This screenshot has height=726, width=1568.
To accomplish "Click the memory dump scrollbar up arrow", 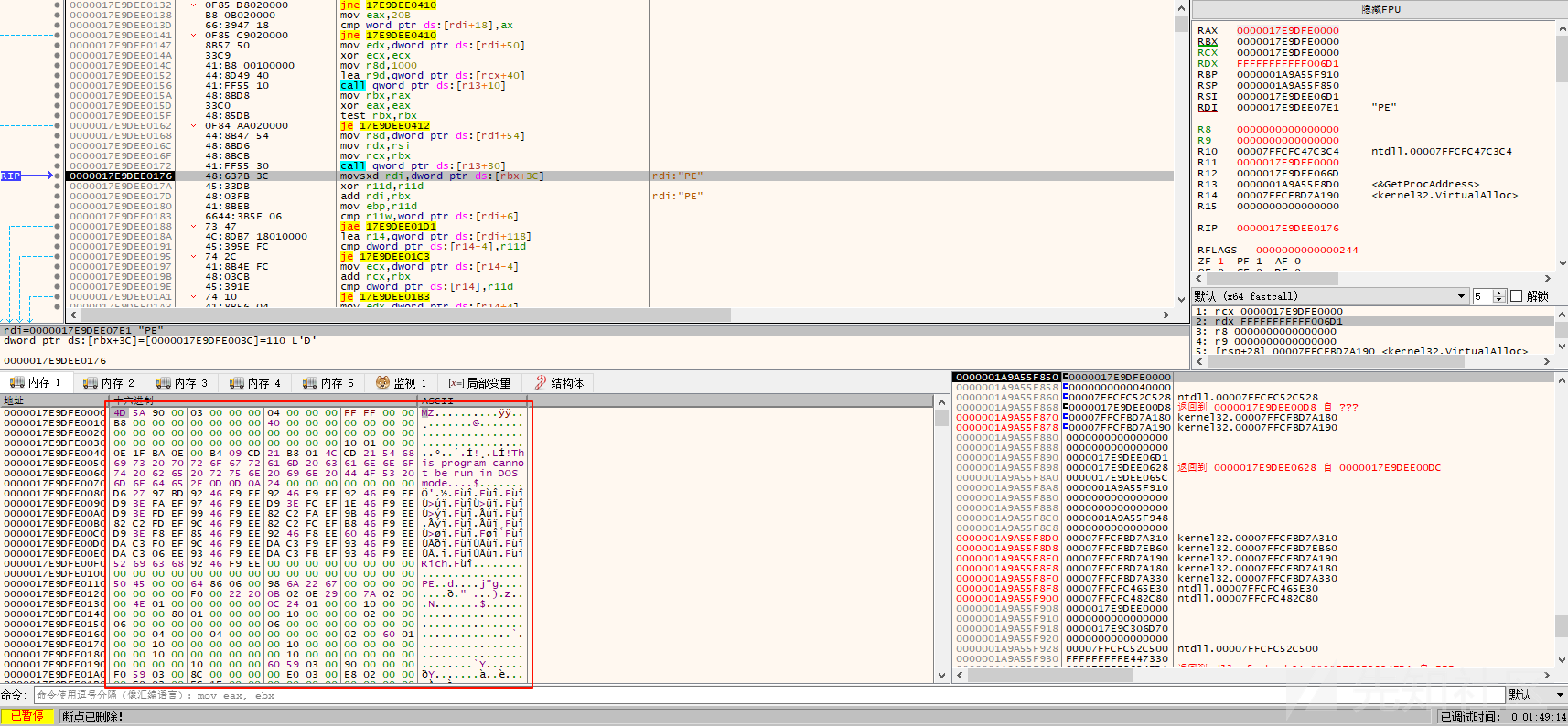I will pyautogui.click(x=941, y=401).
